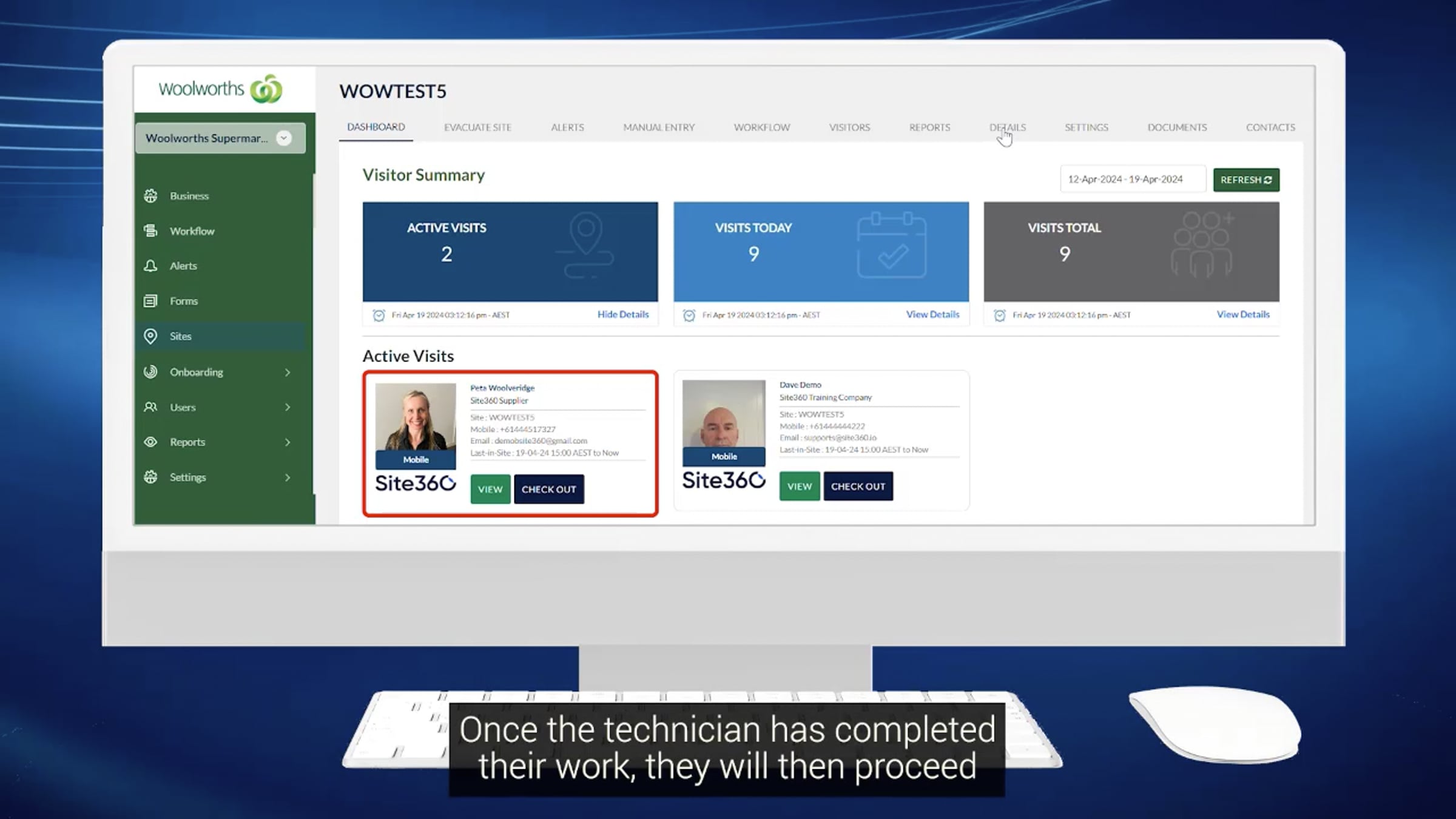
Task: Switch to the Evacuate Site tab
Action: coord(477,127)
